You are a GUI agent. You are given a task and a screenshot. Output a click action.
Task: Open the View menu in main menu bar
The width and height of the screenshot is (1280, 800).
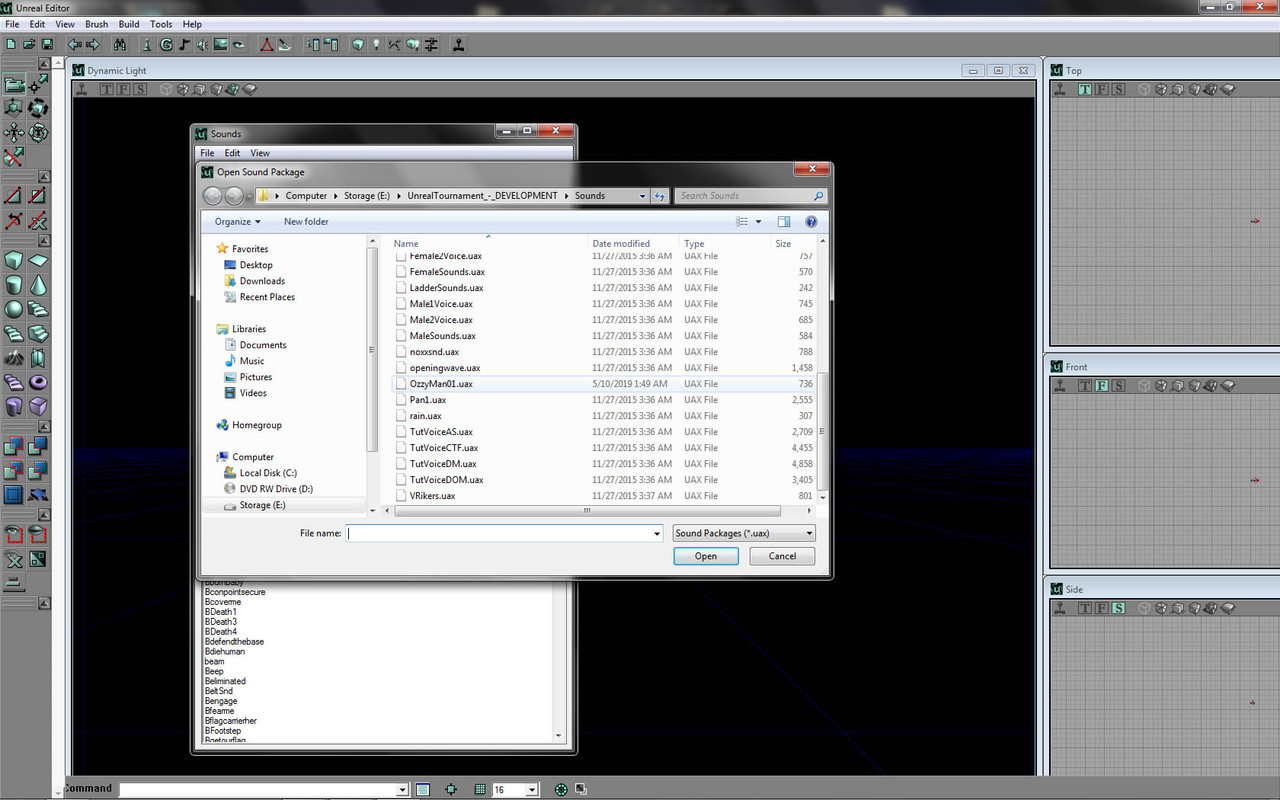(x=65, y=24)
